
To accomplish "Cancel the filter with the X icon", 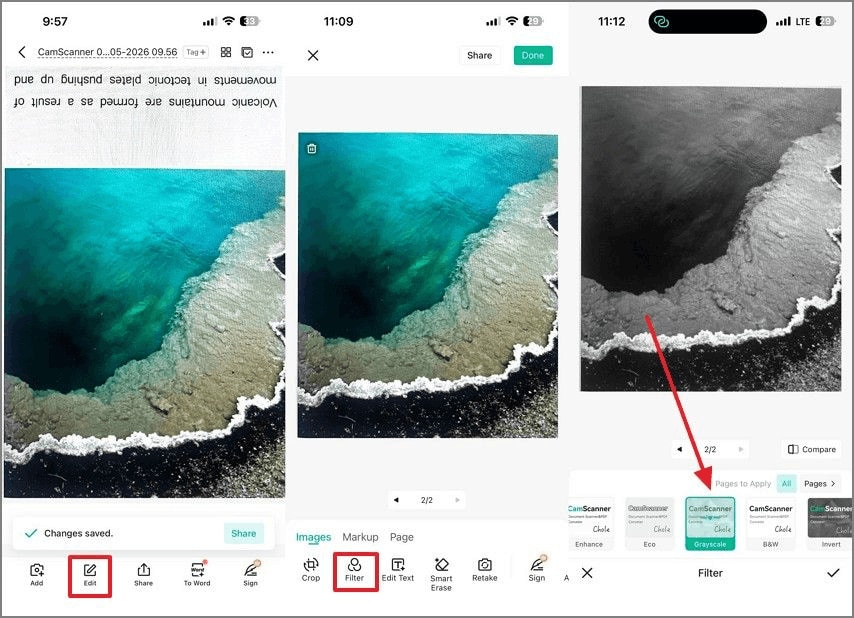I will tap(587, 573).
